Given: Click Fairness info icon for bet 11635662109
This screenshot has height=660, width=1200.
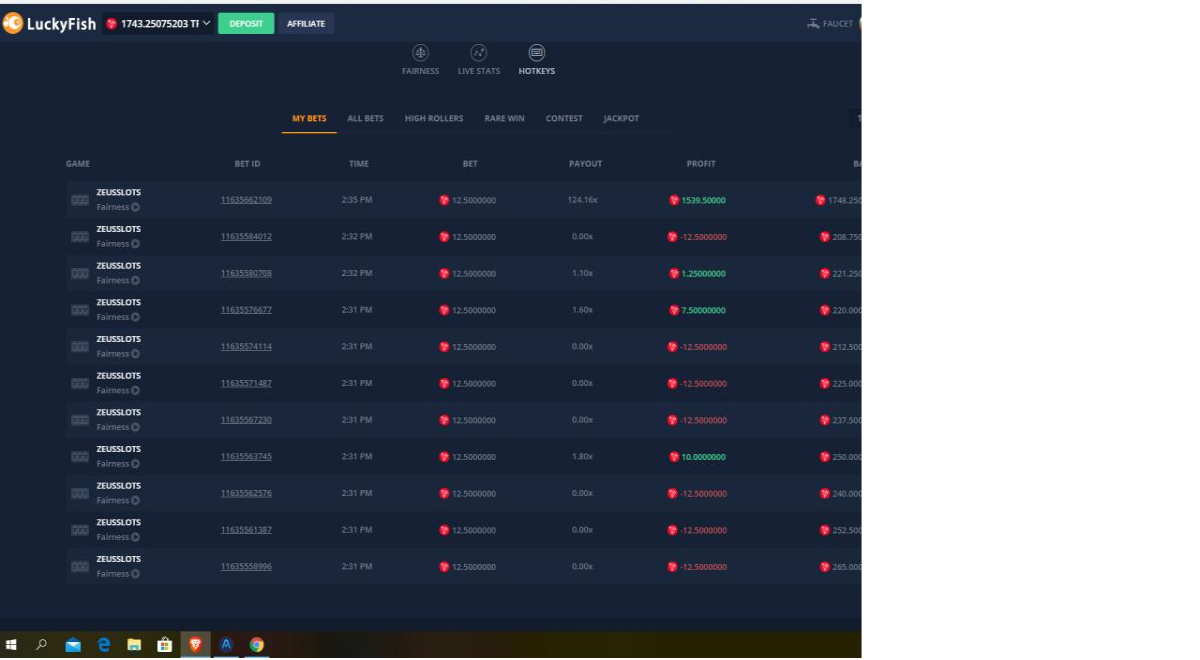Looking at the screenshot, I should click(x=135, y=208).
